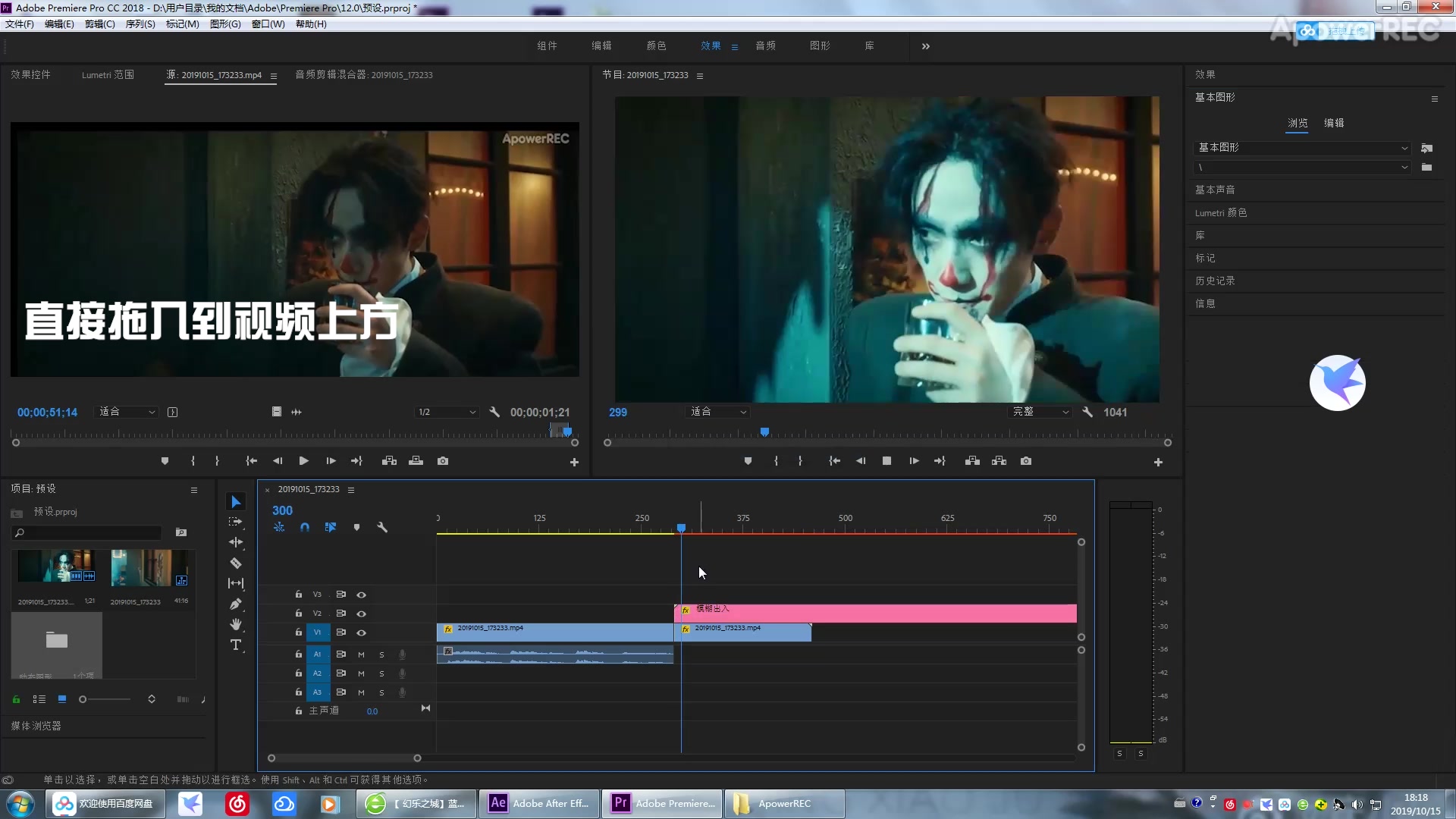Select the Hand tool
This screenshot has width=1456, height=819.
click(236, 624)
